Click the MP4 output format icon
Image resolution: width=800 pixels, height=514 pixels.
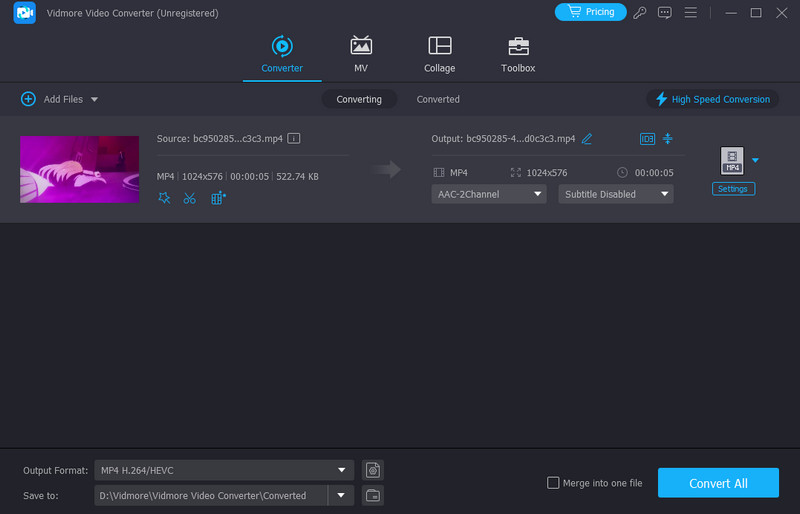(732, 161)
